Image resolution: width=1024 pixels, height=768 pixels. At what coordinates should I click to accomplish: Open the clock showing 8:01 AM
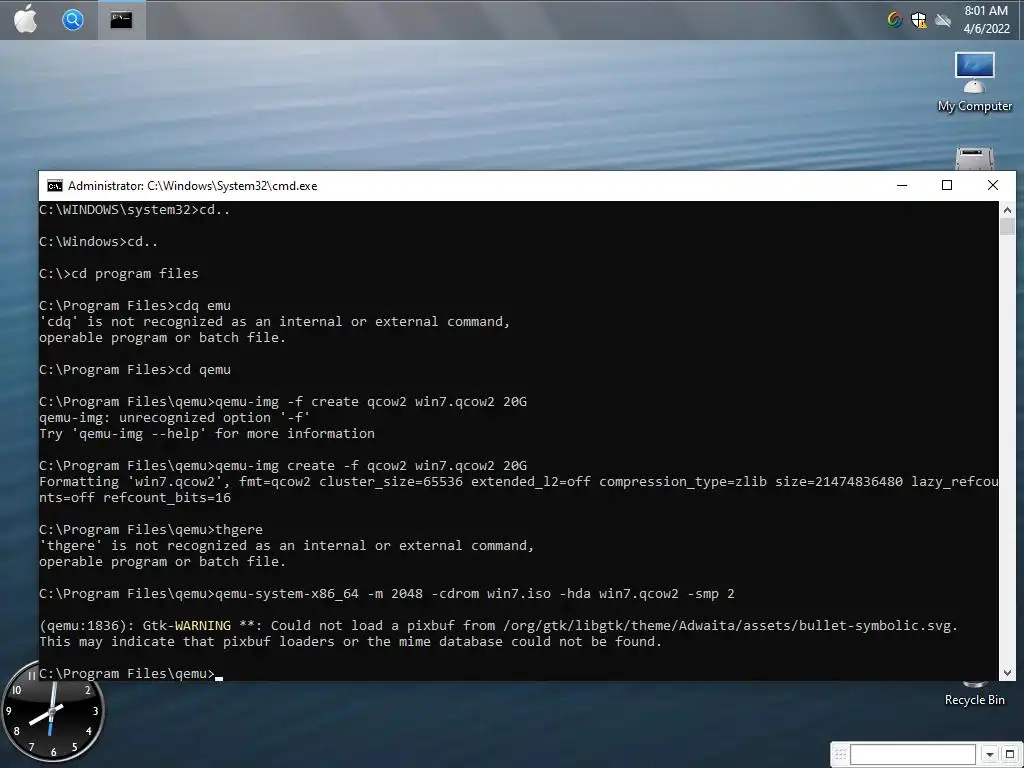(986, 20)
